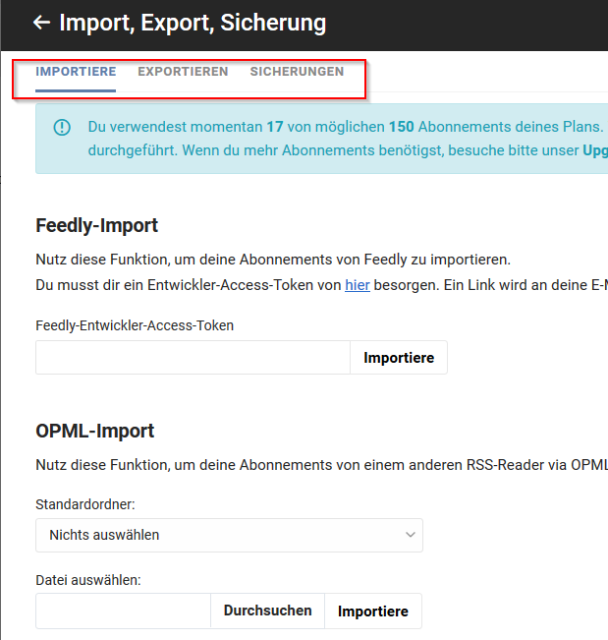
Task: Click the 'Import, Export, Sicherung' page title
Action: tap(193, 23)
